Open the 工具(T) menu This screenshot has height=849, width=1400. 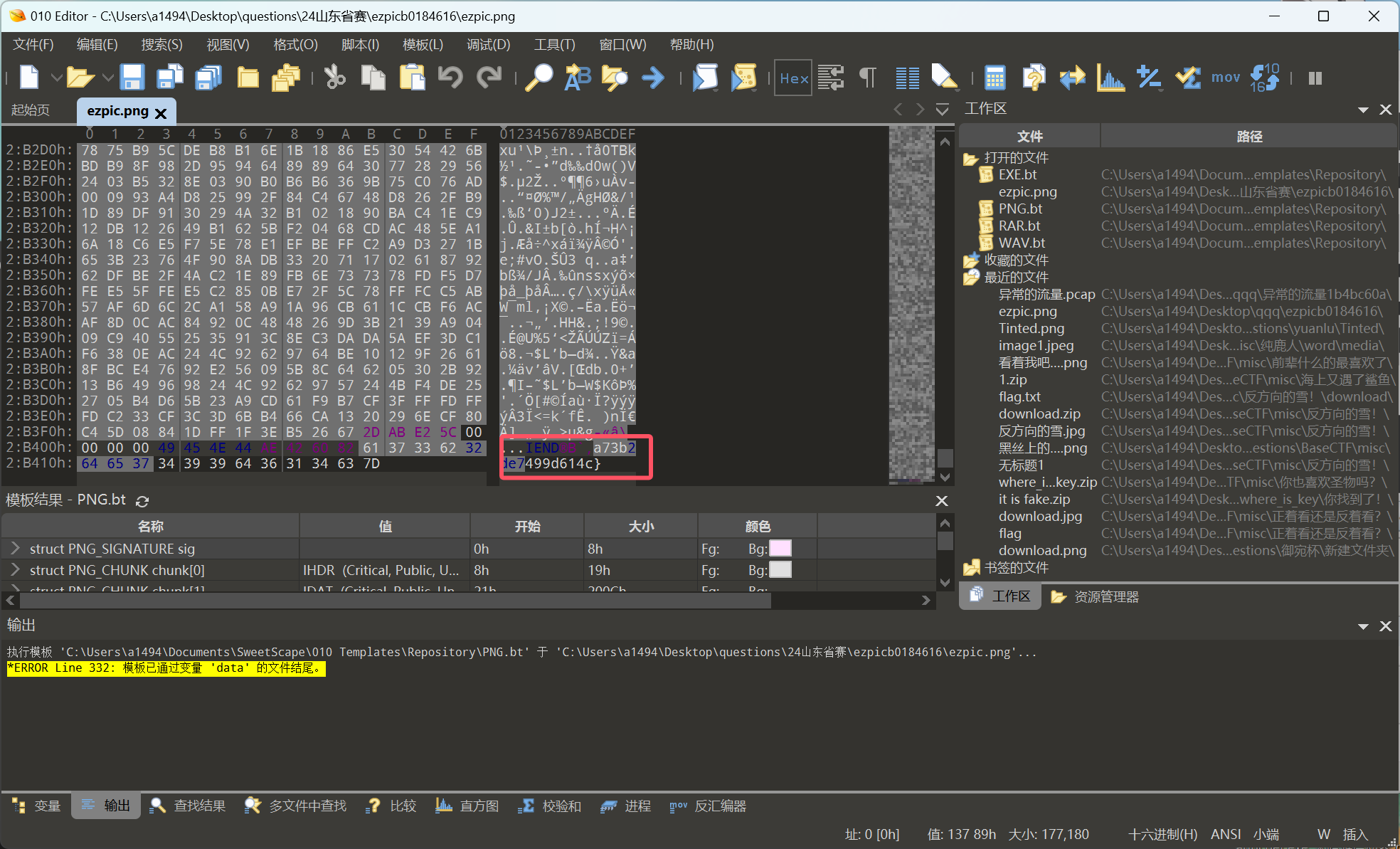554,45
